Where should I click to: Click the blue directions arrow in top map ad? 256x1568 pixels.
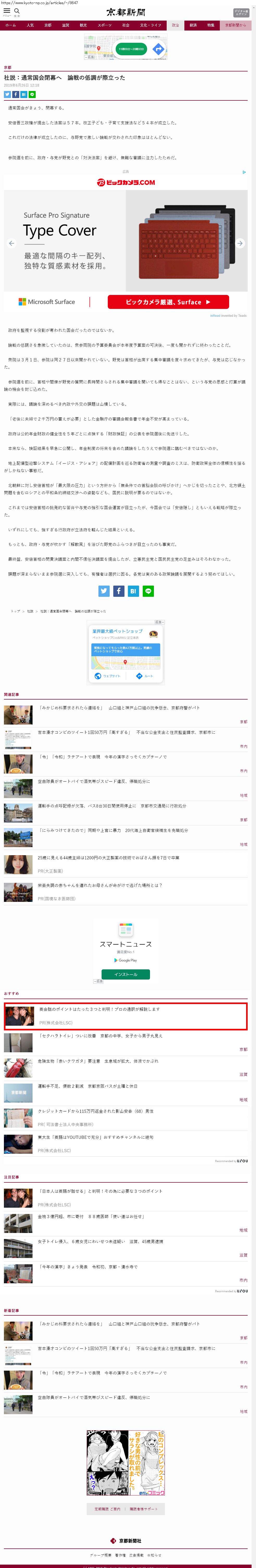point(158,49)
